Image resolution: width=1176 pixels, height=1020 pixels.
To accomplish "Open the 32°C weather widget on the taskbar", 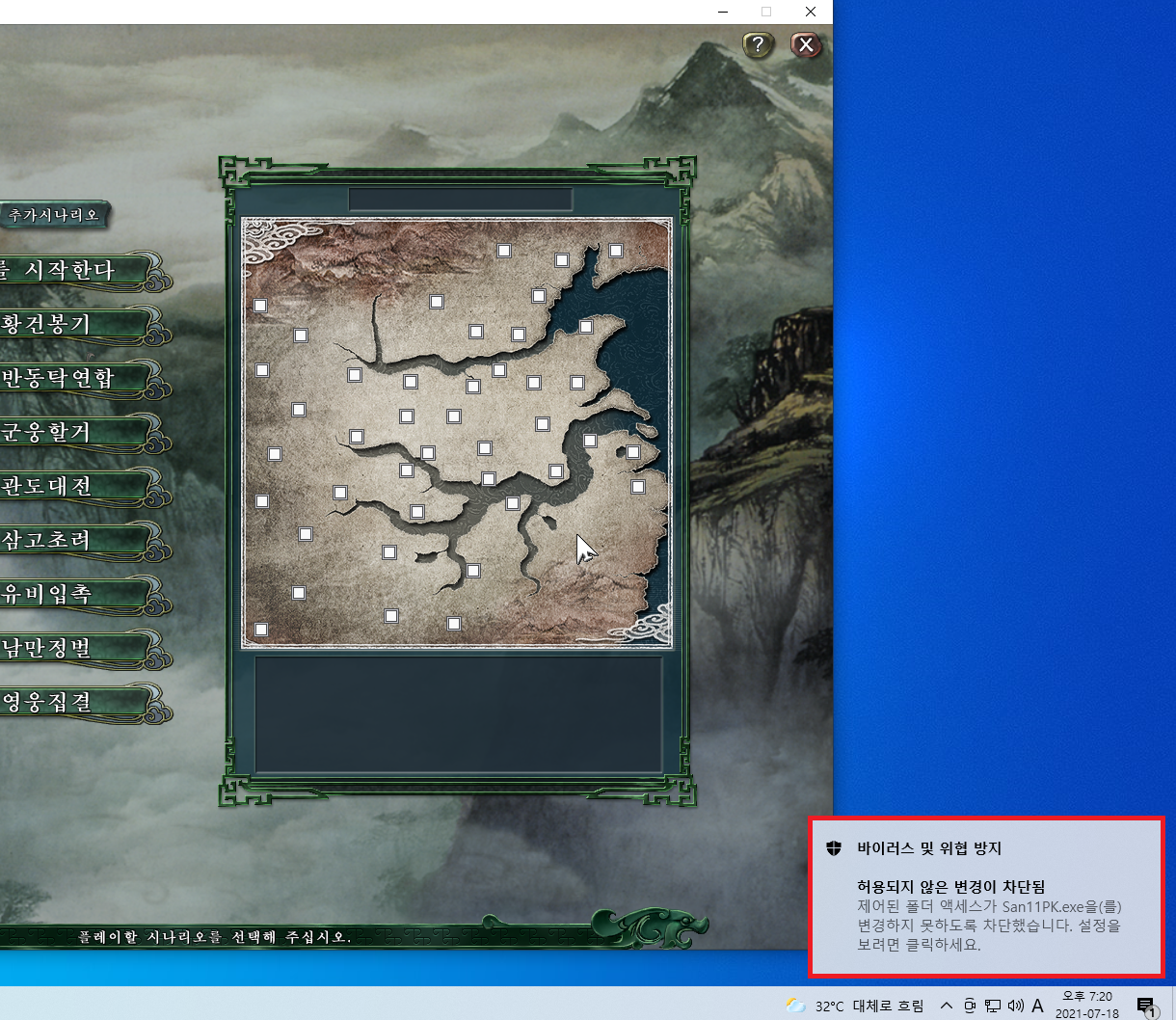I will coord(855,1006).
